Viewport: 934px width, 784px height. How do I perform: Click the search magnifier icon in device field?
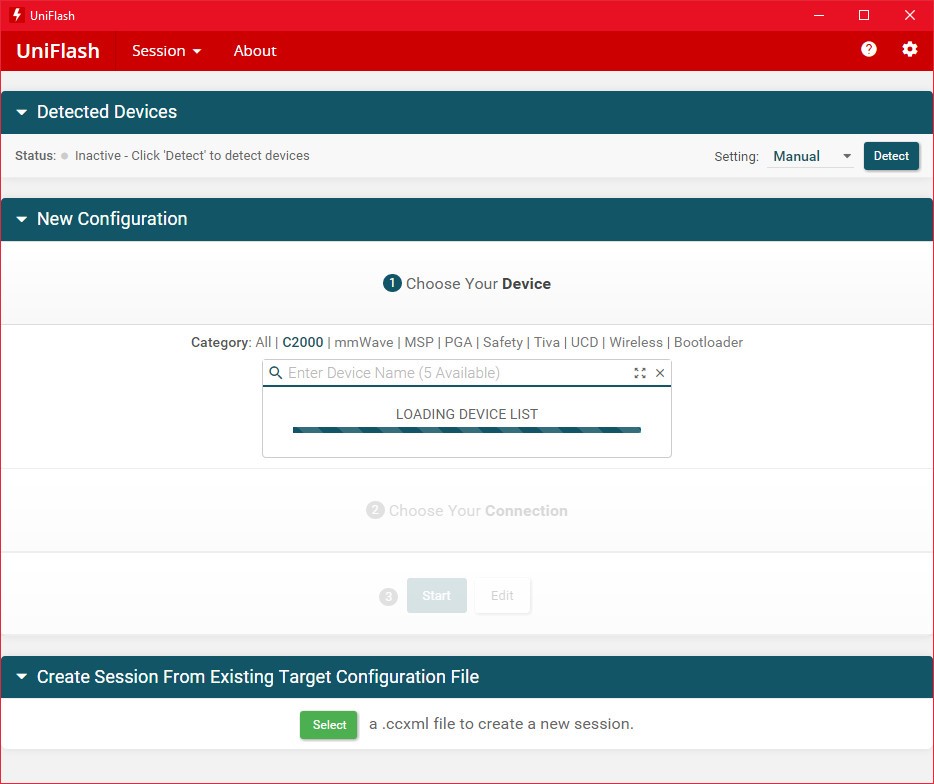click(x=275, y=373)
